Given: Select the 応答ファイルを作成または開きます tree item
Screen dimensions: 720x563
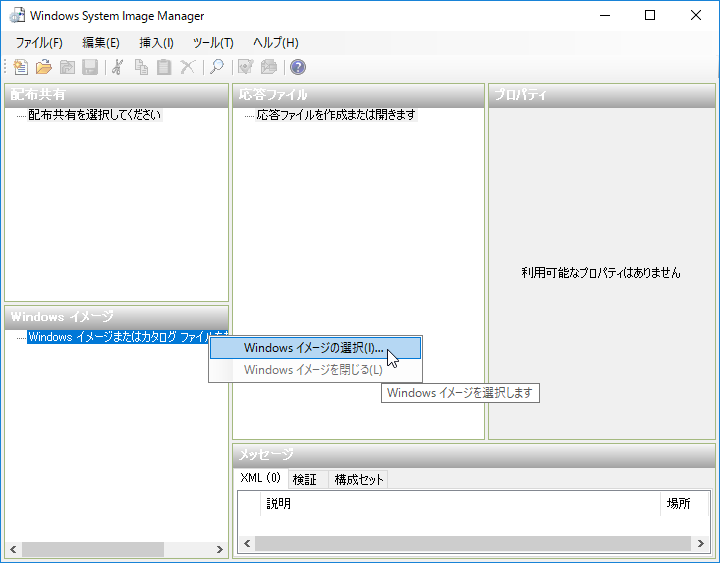Looking at the screenshot, I should pyautogui.click(x=336, y=115).
